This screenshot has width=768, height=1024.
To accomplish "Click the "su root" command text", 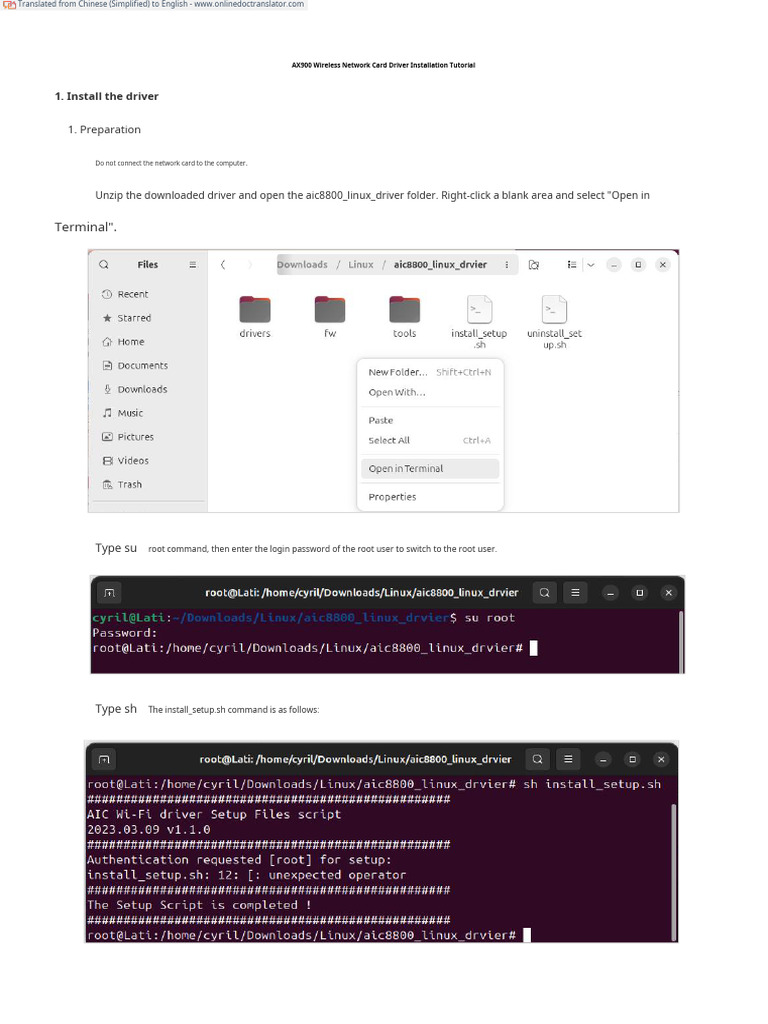I will (x=490, y=618).
